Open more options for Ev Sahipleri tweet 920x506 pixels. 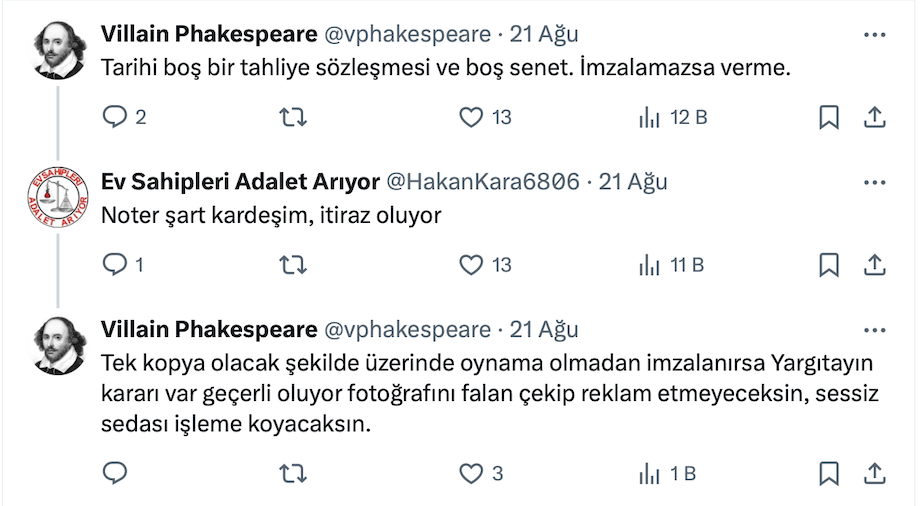click(x=874, y=183)
